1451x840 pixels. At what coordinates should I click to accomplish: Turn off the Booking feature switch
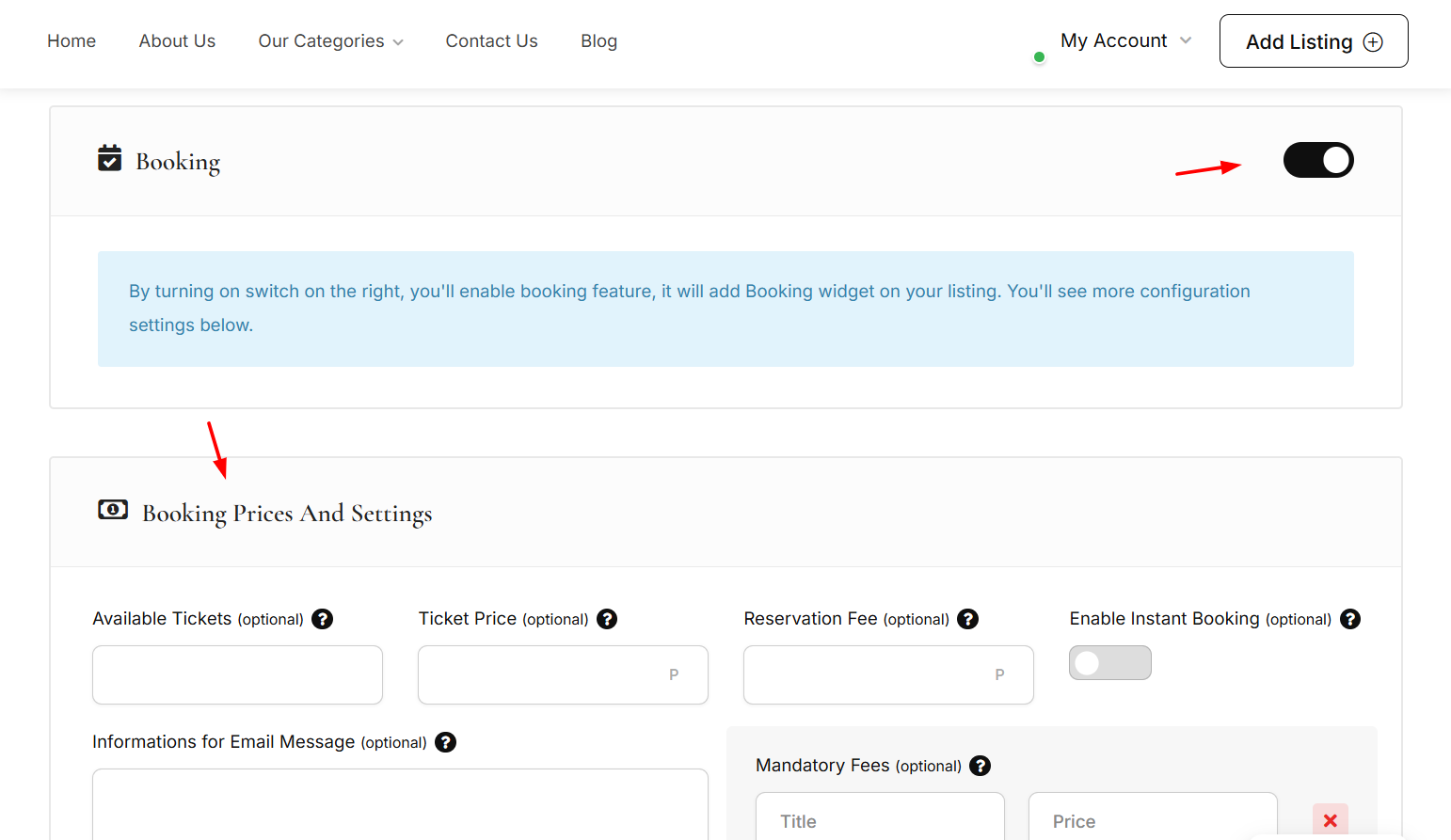point(1317,160)
